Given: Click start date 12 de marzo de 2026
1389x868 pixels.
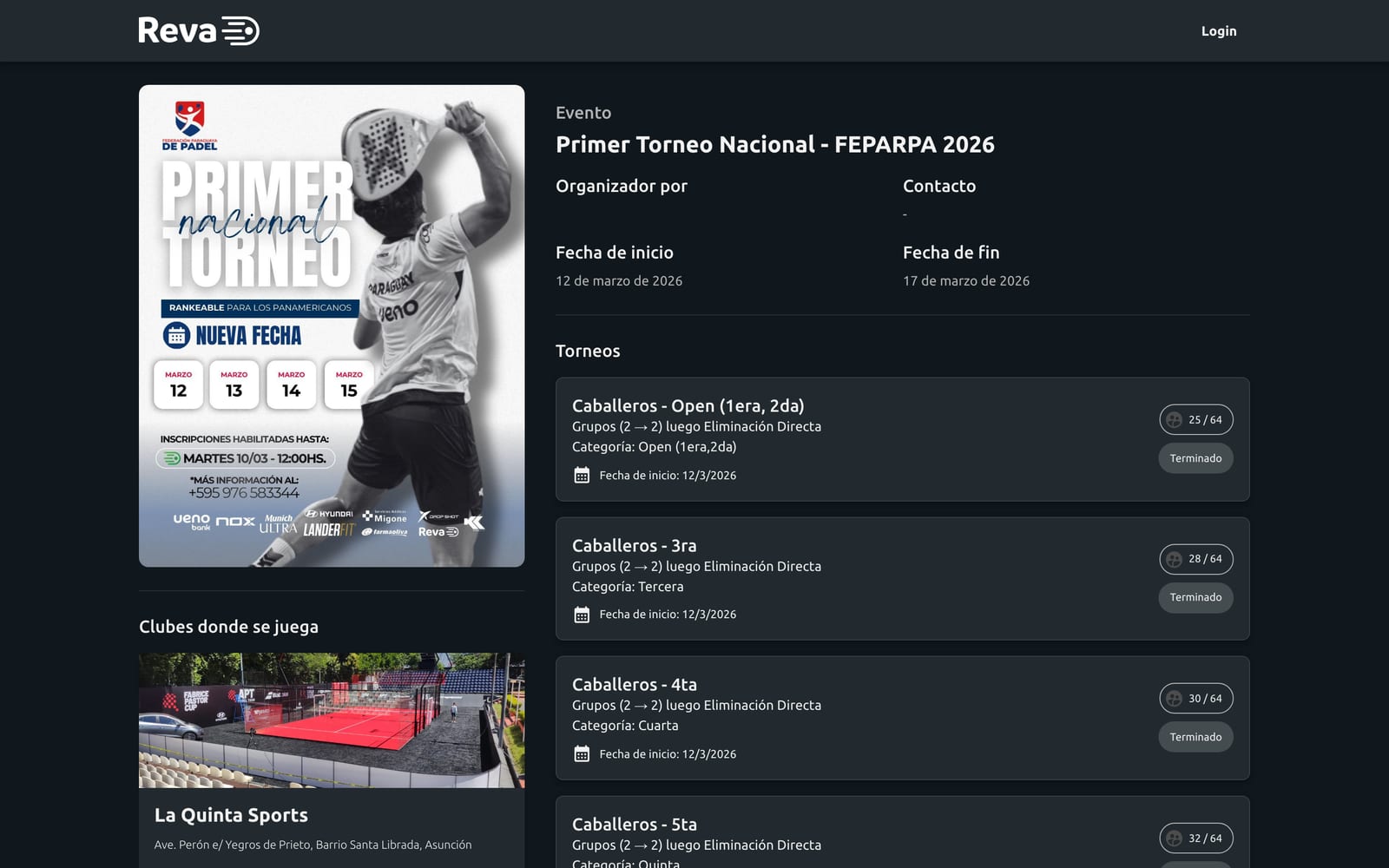Looking at the screenshot, I should pos(619,281).
